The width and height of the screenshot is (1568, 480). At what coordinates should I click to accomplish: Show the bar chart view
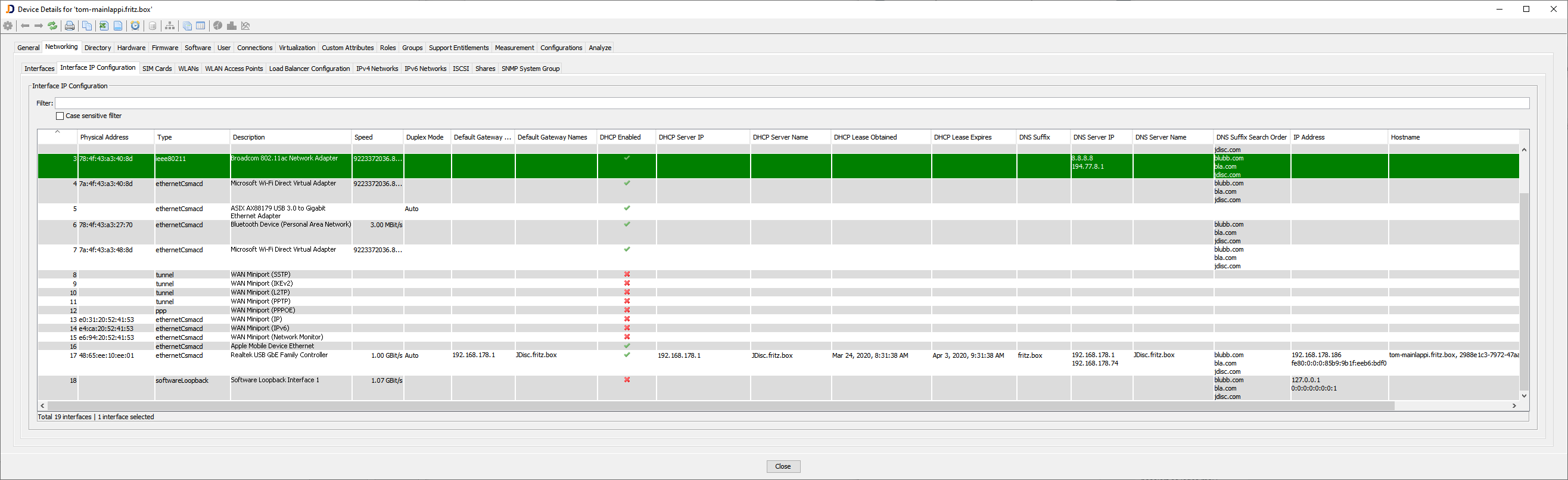(x=231, y=26)
